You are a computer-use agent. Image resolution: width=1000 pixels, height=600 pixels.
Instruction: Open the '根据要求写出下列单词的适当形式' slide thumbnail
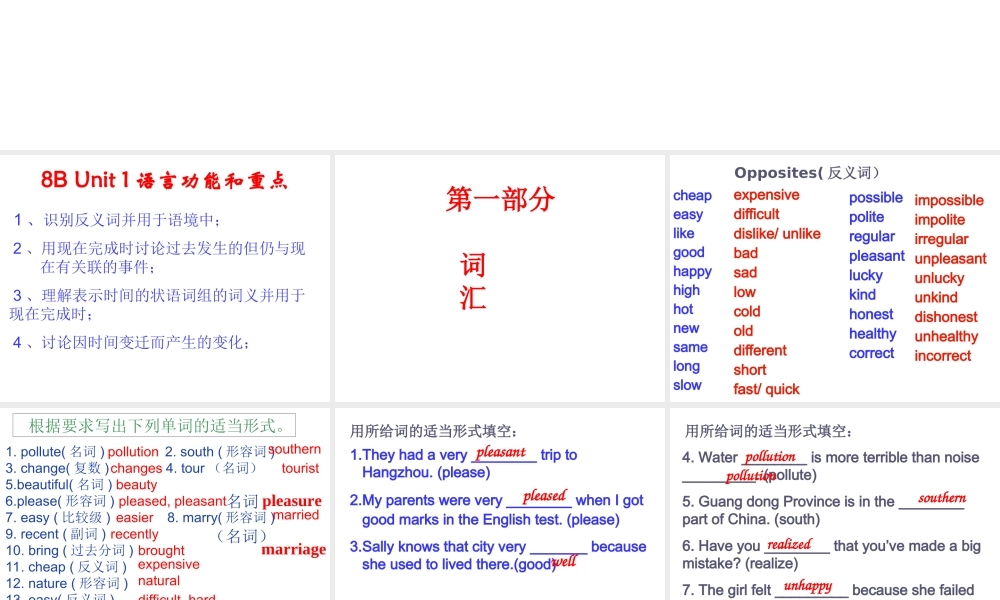(x=165, y=504)
